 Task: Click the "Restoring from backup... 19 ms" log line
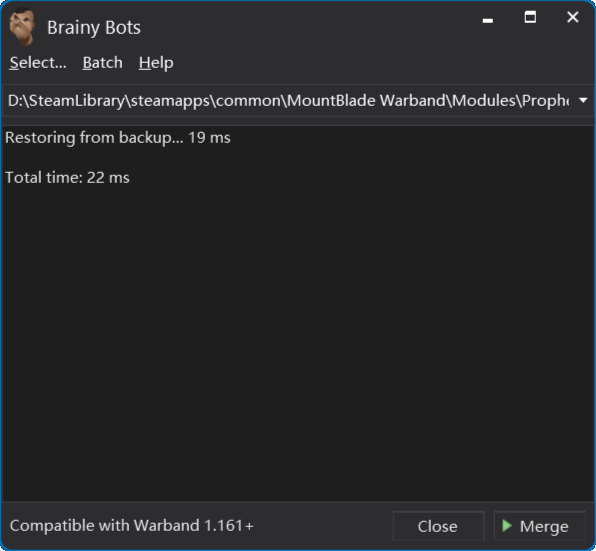click(x=118, y=138)
